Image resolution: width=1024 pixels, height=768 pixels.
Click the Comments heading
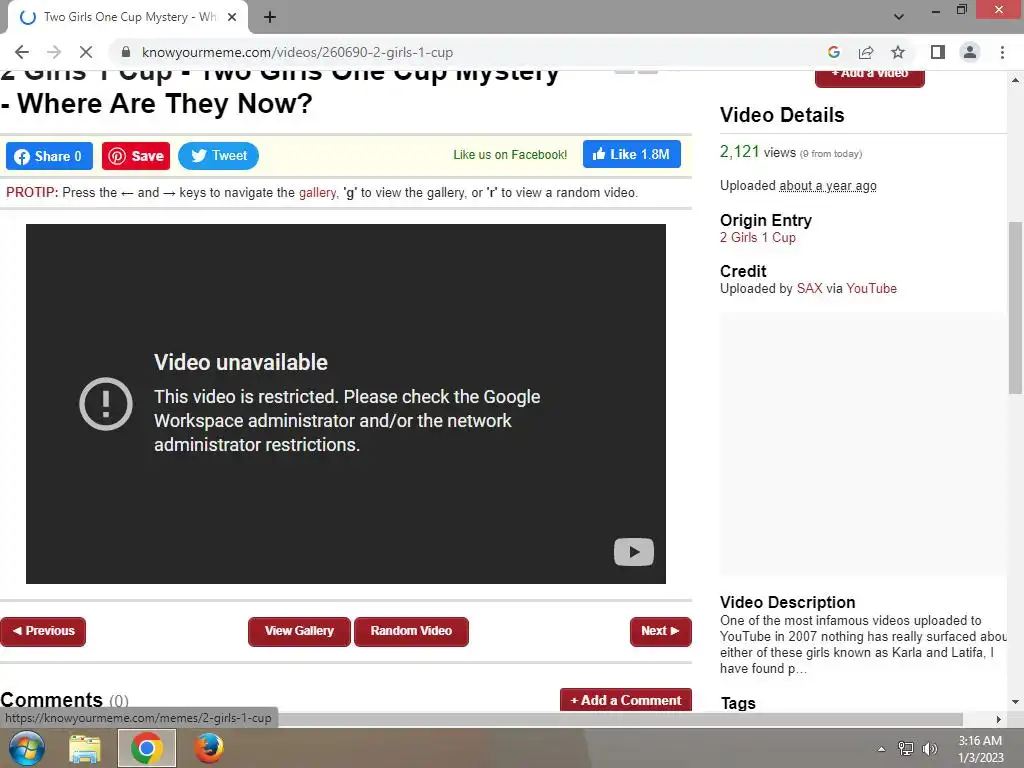click(x=52, y=700)
